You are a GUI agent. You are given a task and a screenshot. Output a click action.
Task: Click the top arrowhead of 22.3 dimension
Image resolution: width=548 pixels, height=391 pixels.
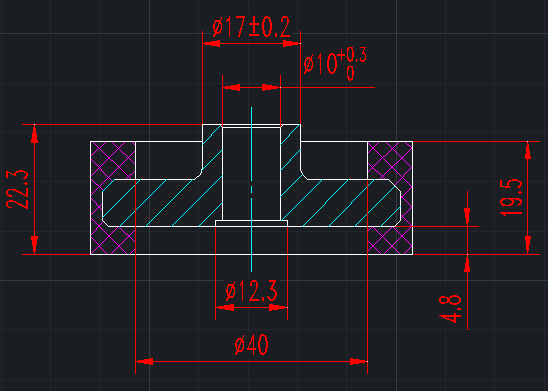pyautogui.click(x=34, y=134)
